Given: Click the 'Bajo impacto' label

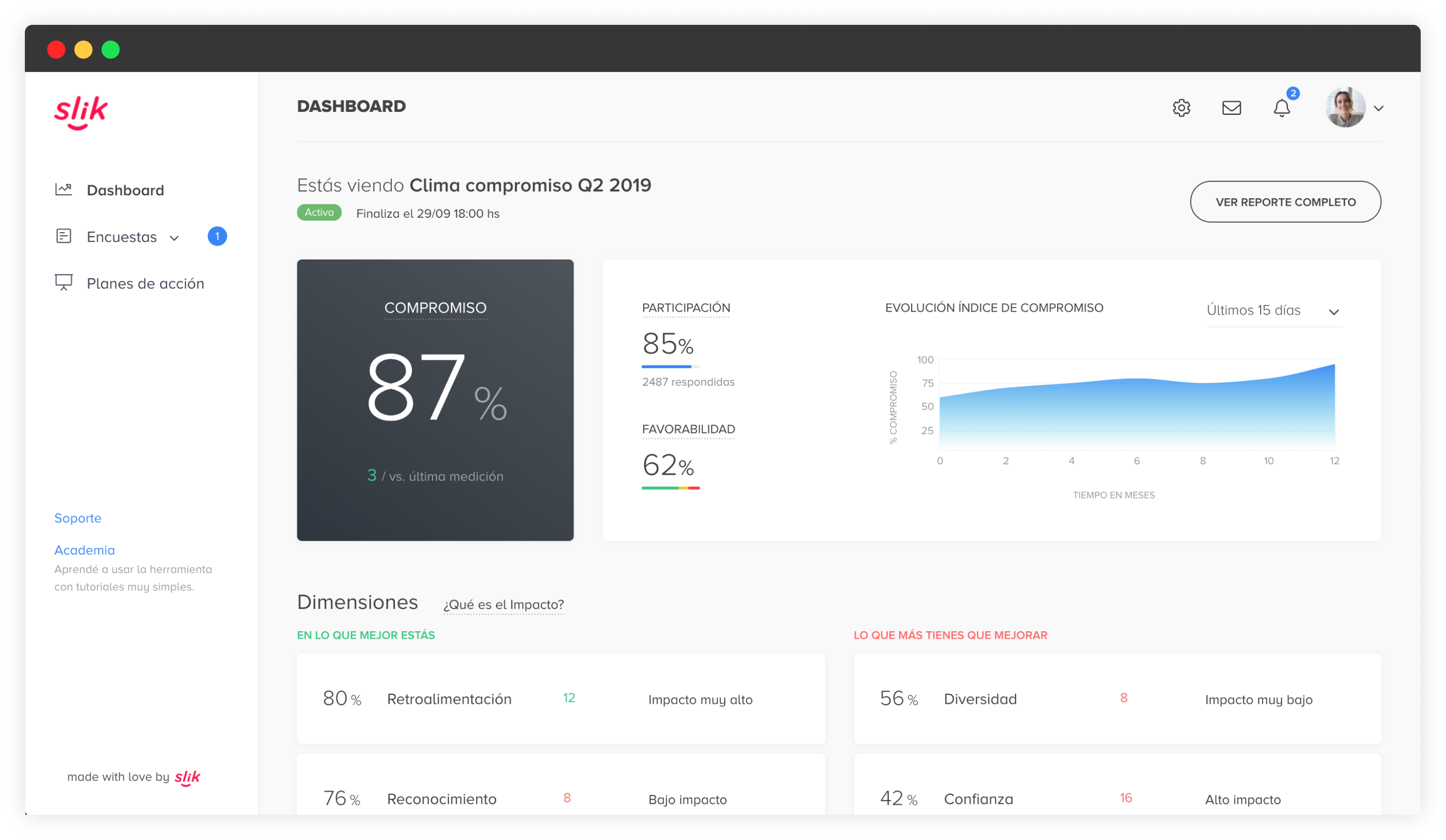Looking at the screenshot, I should 687,800.
